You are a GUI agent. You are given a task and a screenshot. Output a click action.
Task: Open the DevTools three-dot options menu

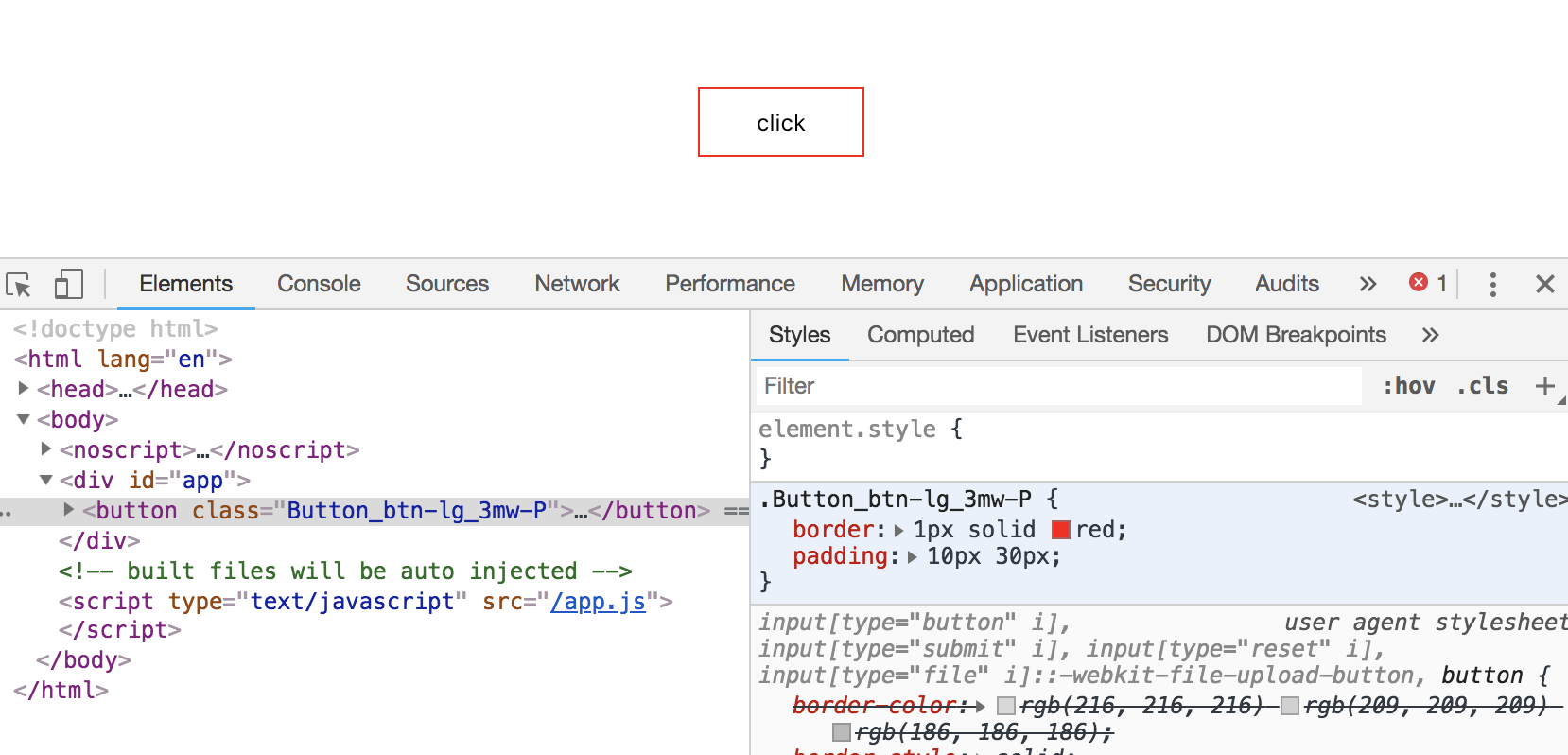1492,284
